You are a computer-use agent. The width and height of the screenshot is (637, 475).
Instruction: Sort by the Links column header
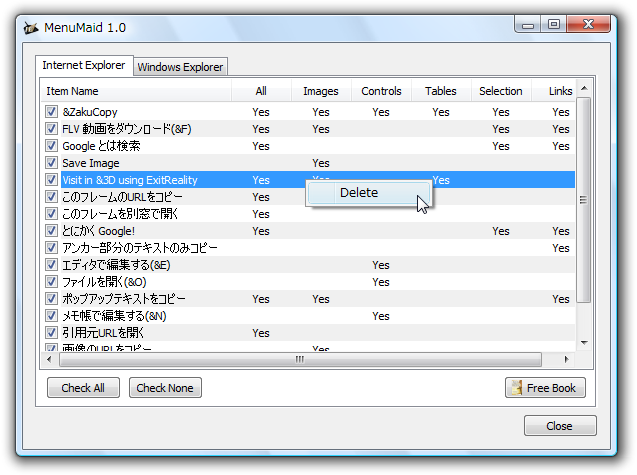[553, 91]
